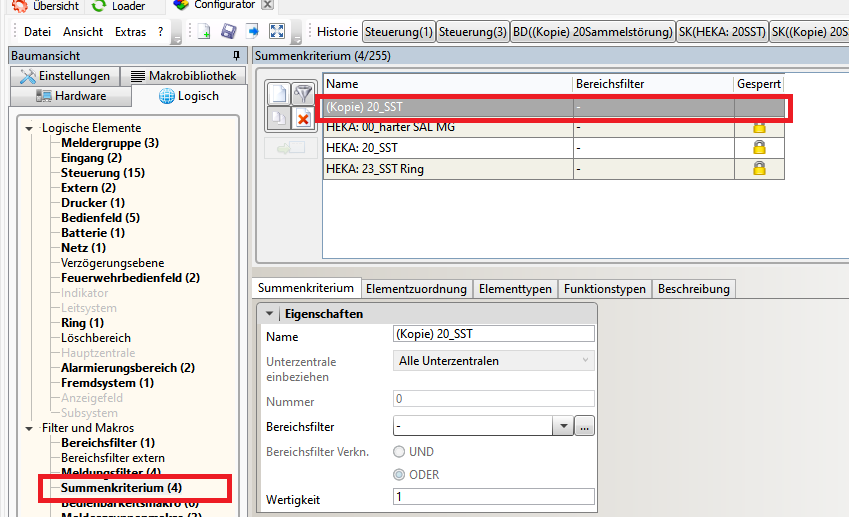Click the Nummer input field
The image size is (849, 517).
(493, 399)
